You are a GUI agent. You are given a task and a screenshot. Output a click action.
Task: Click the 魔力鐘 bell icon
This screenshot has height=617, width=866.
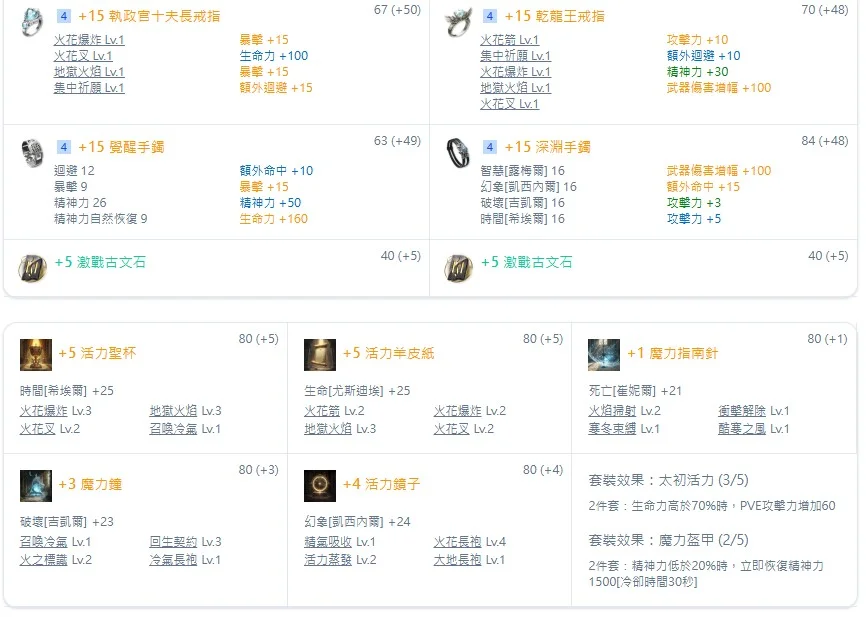coord(36,486)
